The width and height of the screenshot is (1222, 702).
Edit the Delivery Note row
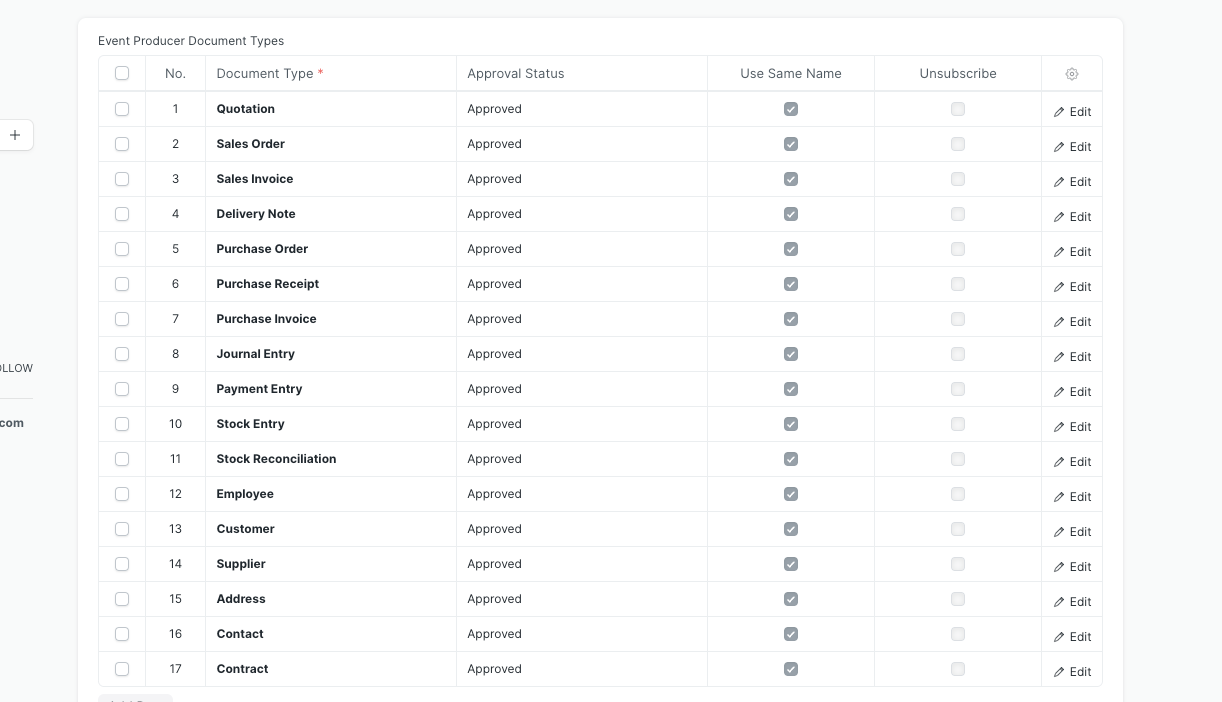[x=1071, y=216]
